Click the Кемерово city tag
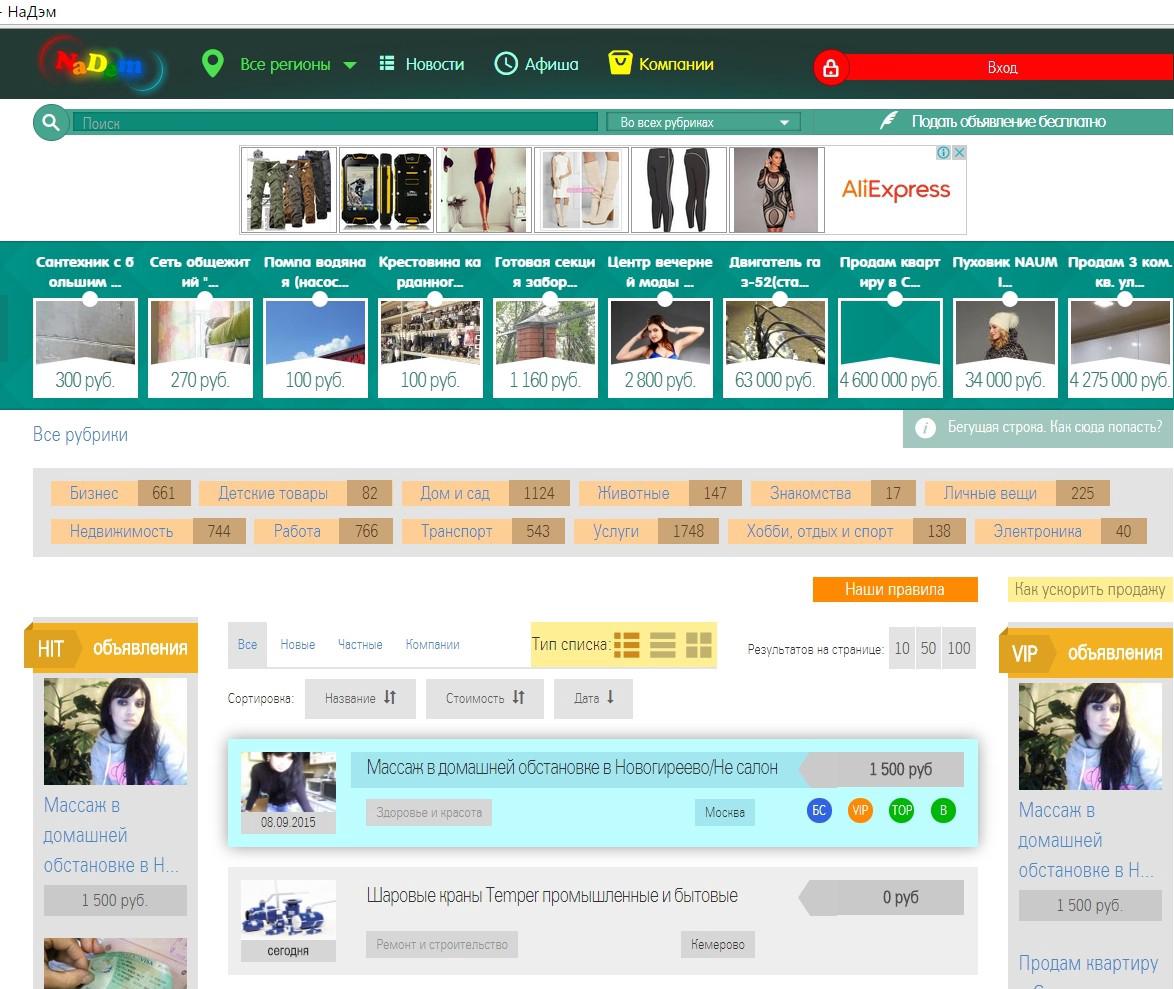This screenshot has width=1174, height=989. point(717,944)
